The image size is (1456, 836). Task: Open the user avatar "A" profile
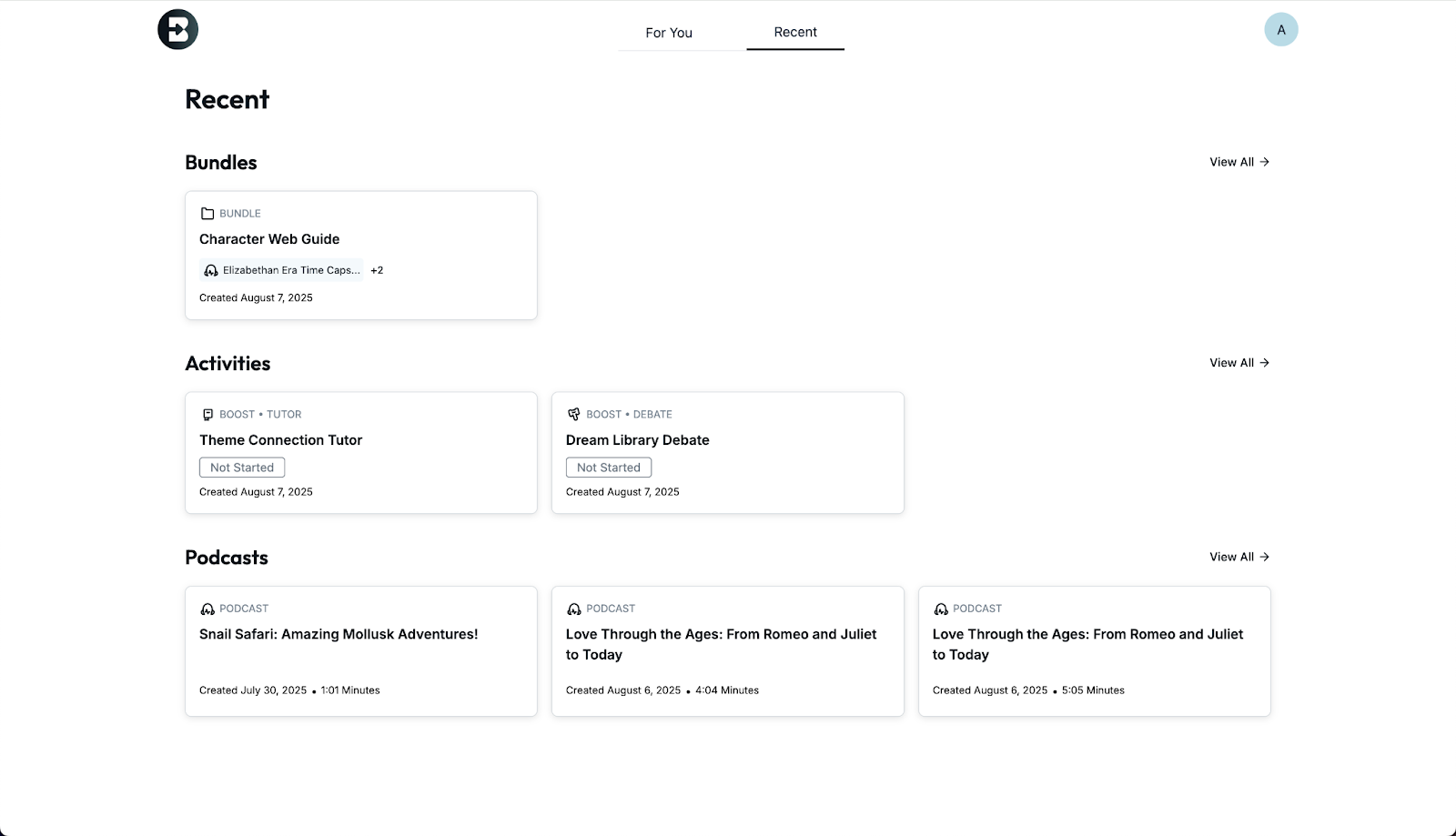[1280, 30]
